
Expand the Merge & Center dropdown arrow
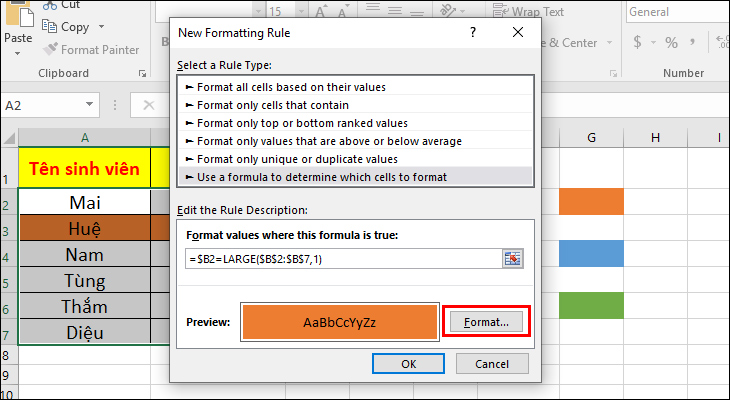coord(608,43)
